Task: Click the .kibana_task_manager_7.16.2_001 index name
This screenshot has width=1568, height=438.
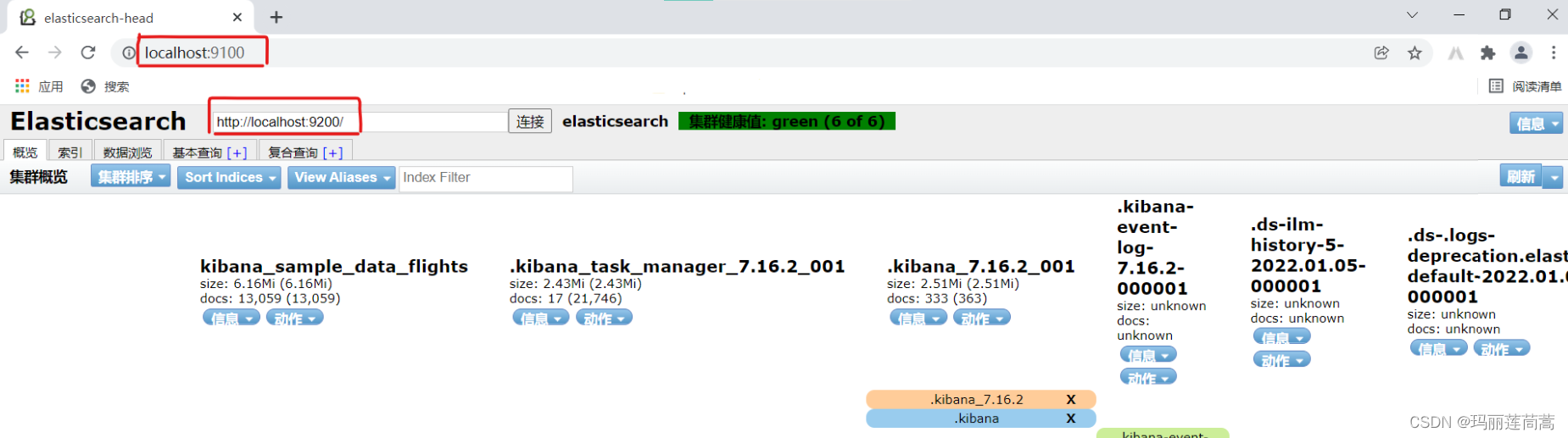Action: [678, 266]
